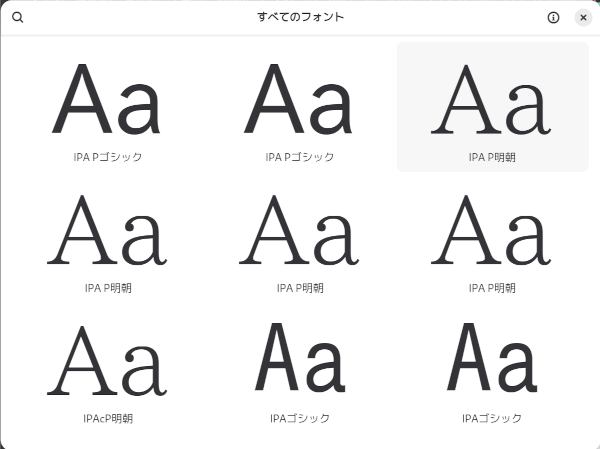Click the すべてのフォント window title
The height and width of the screenshot is (449, 600).
[300, 17]
